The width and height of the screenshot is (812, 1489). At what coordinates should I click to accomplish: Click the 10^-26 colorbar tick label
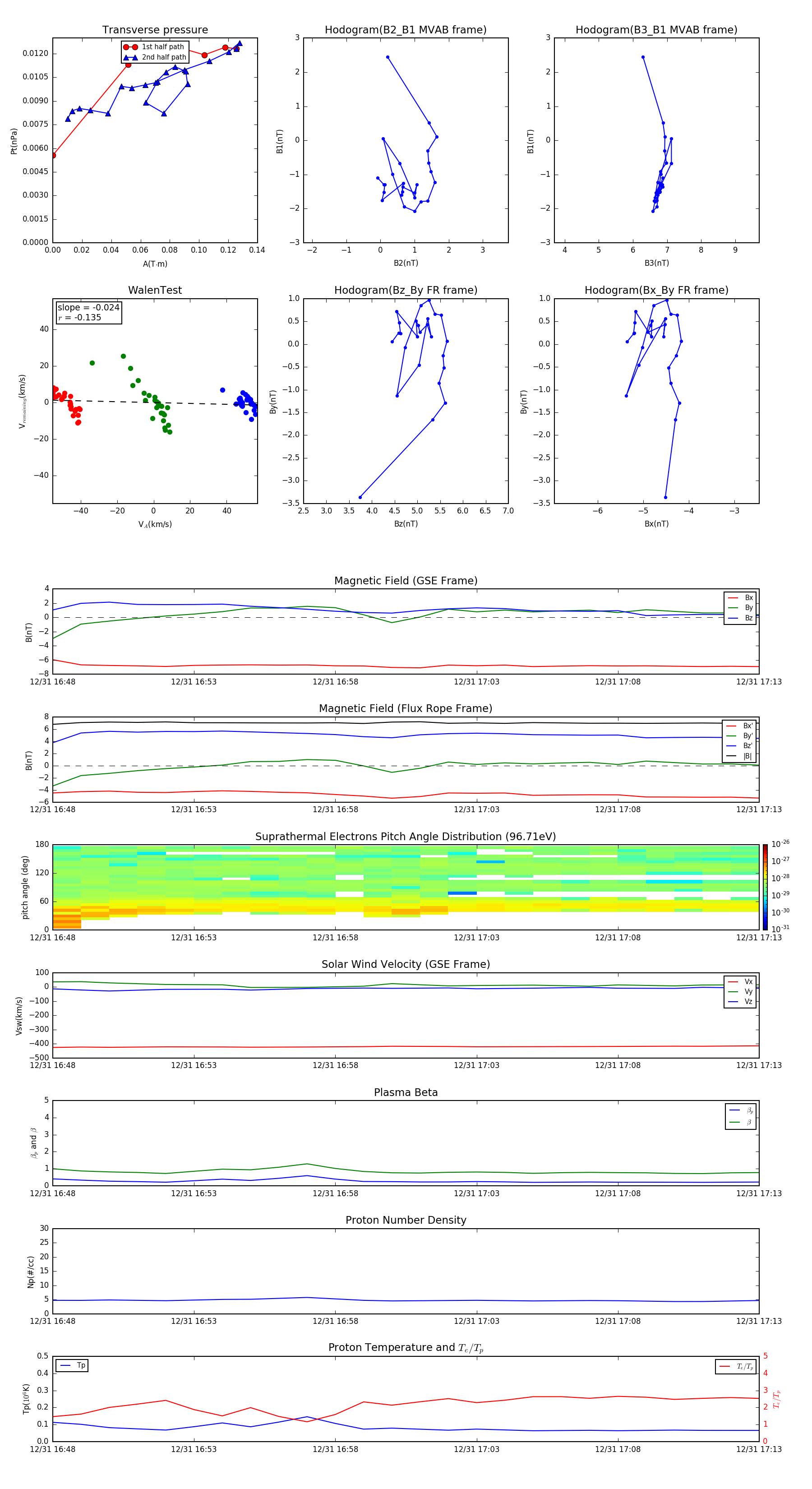point(780,844)
